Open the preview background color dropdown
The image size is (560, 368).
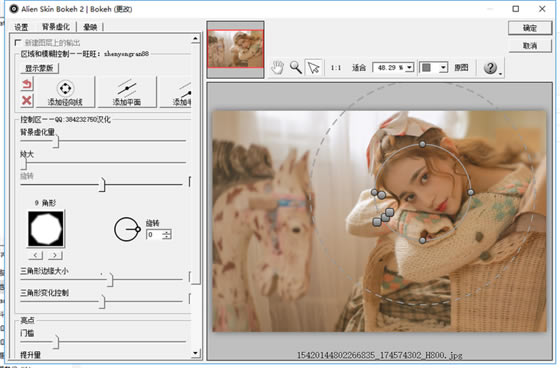(433, 67)
